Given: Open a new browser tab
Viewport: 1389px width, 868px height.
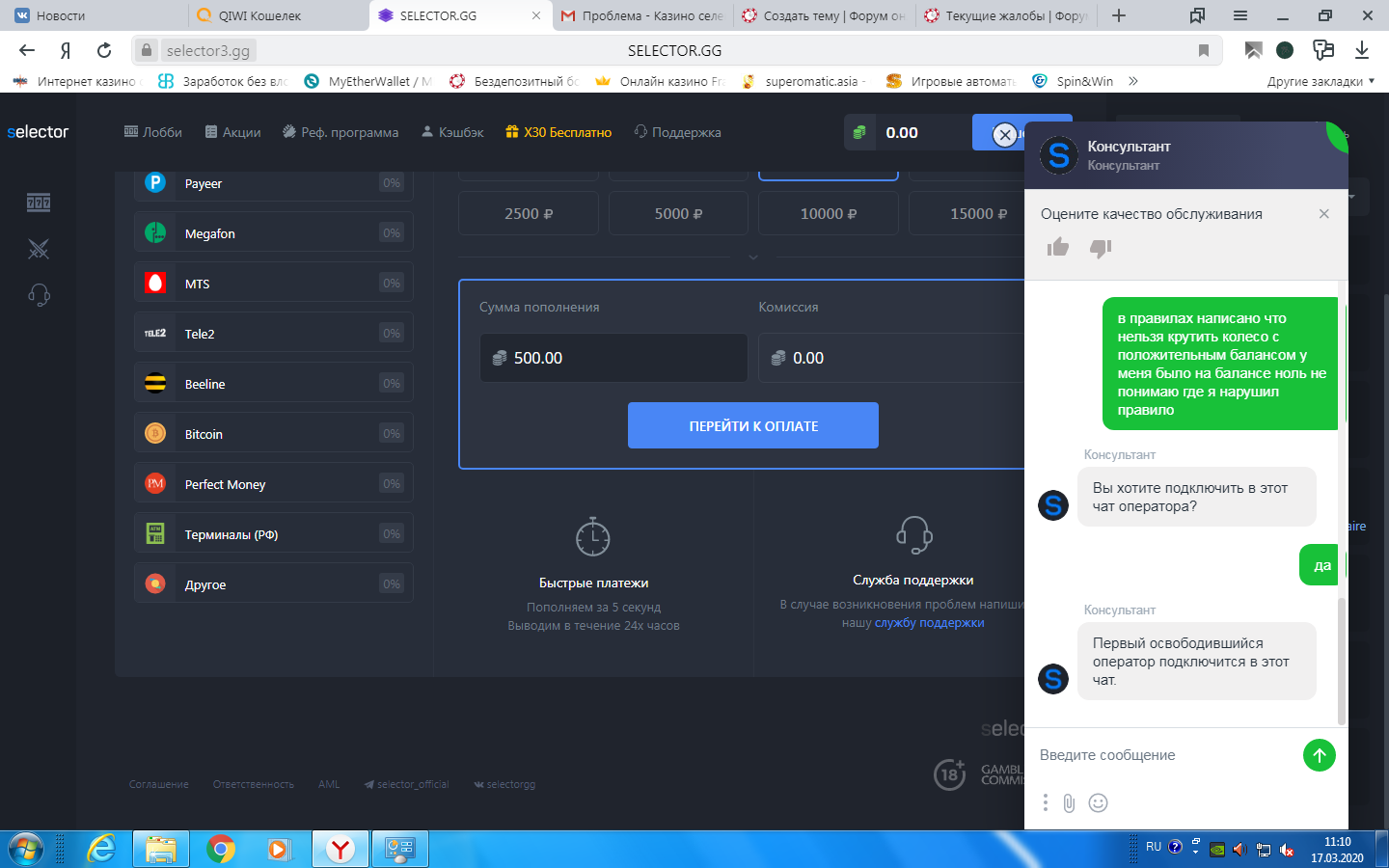Looking at the screenshot, I should click(x=1119, y=15).
